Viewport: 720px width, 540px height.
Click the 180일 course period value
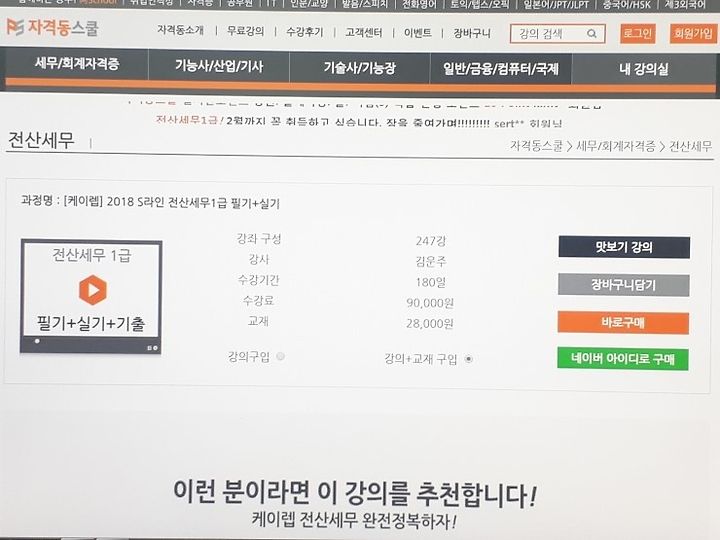pyautogui.click(x=430, y=282)
